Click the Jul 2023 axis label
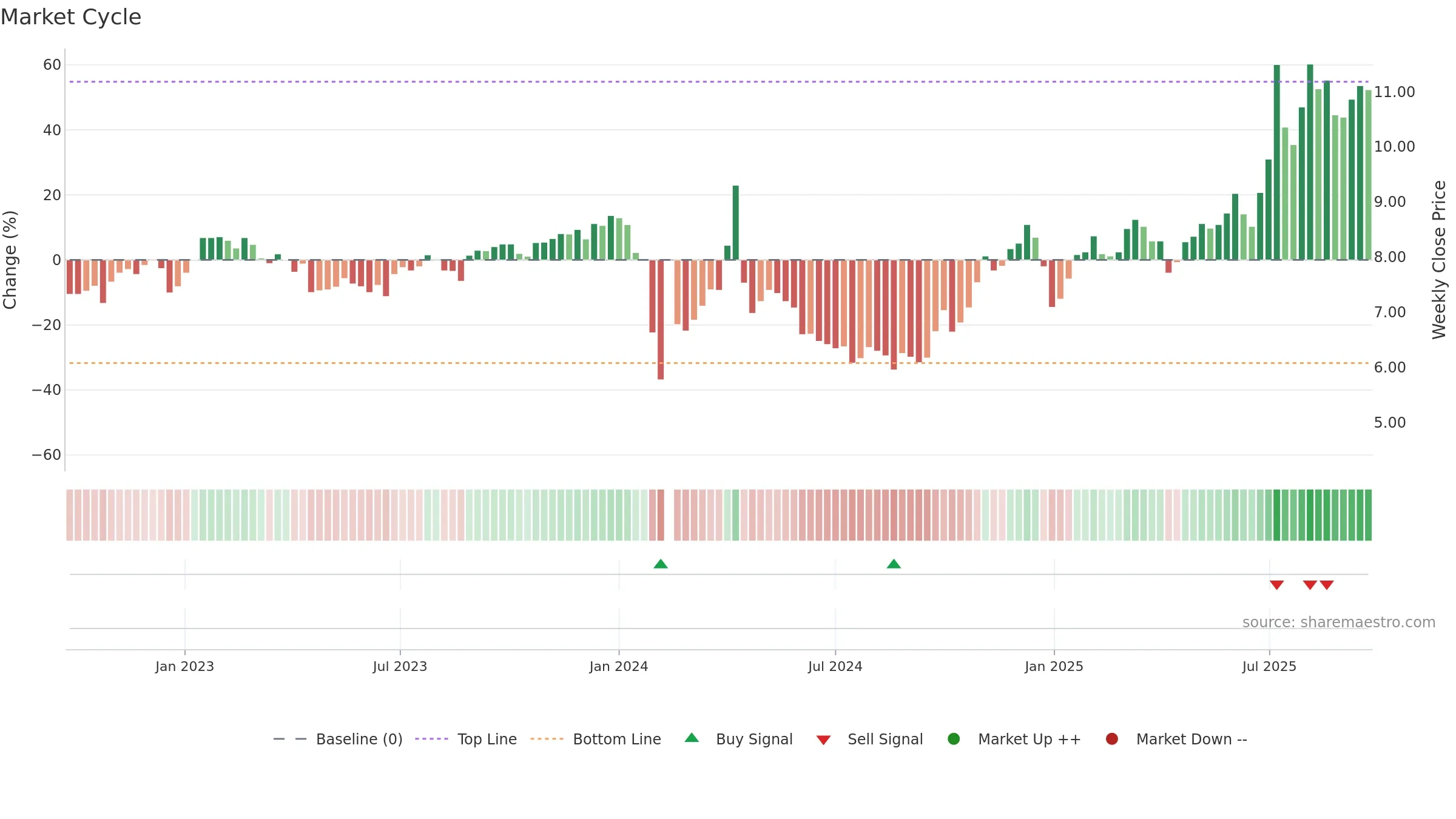The width and height of the screenshot is (1456, 819). coord(400,667)
